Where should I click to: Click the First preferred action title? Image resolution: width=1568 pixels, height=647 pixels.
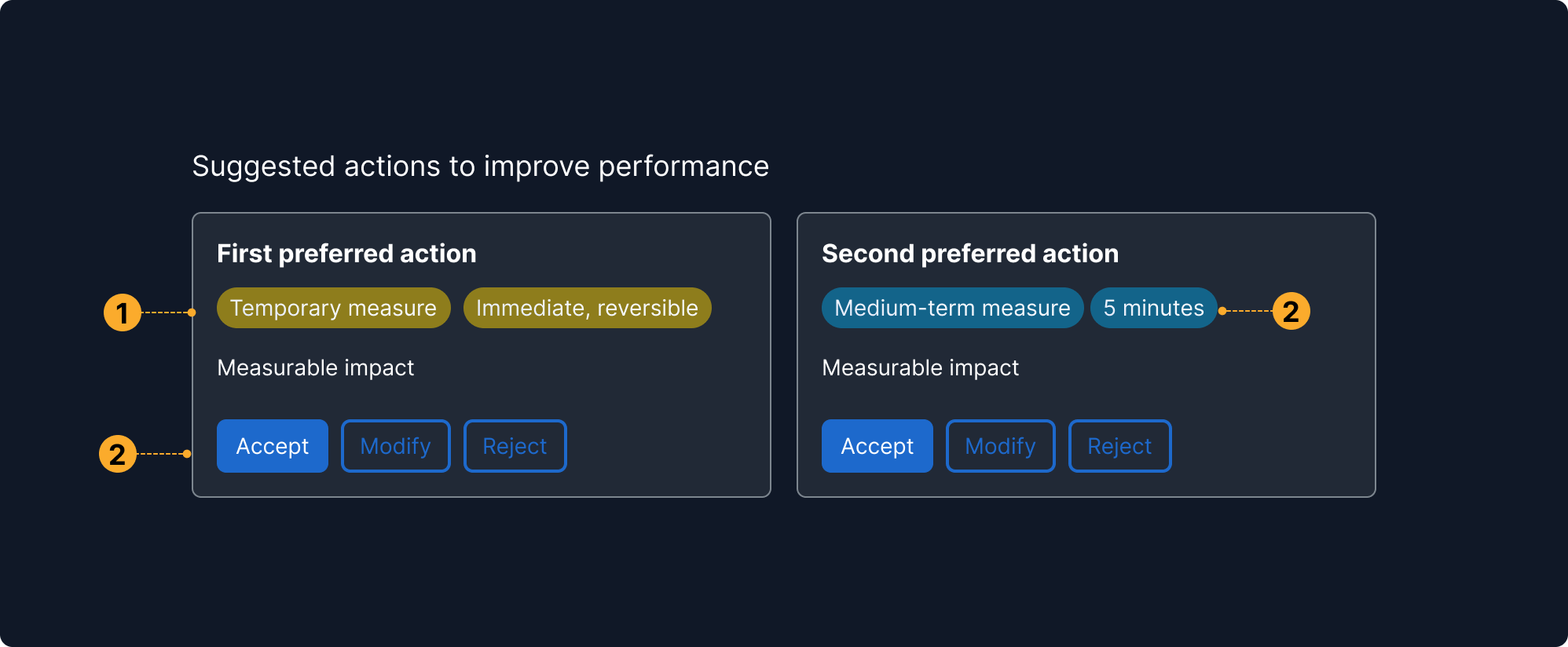346,254
